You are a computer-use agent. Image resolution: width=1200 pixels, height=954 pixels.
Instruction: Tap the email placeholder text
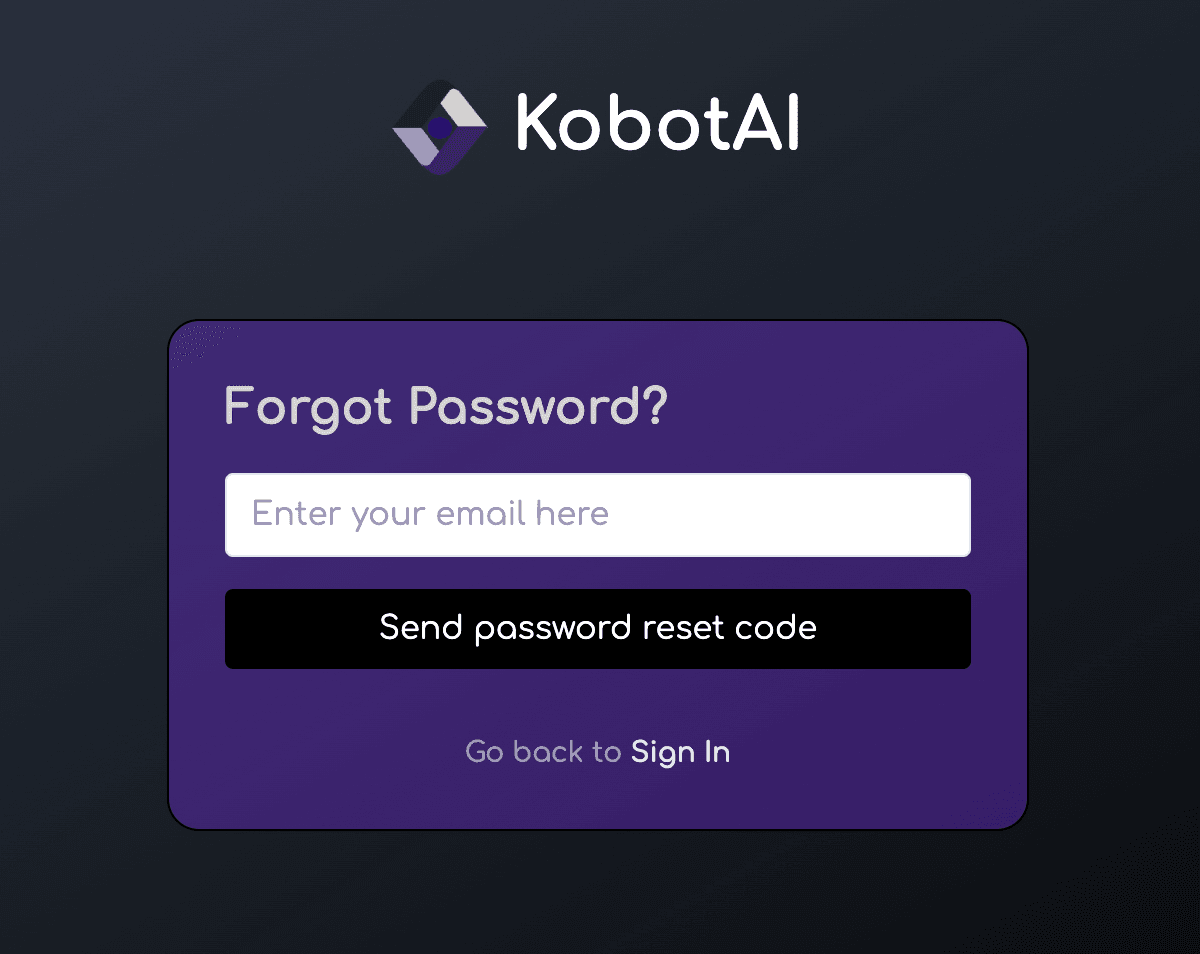[430, 514]
